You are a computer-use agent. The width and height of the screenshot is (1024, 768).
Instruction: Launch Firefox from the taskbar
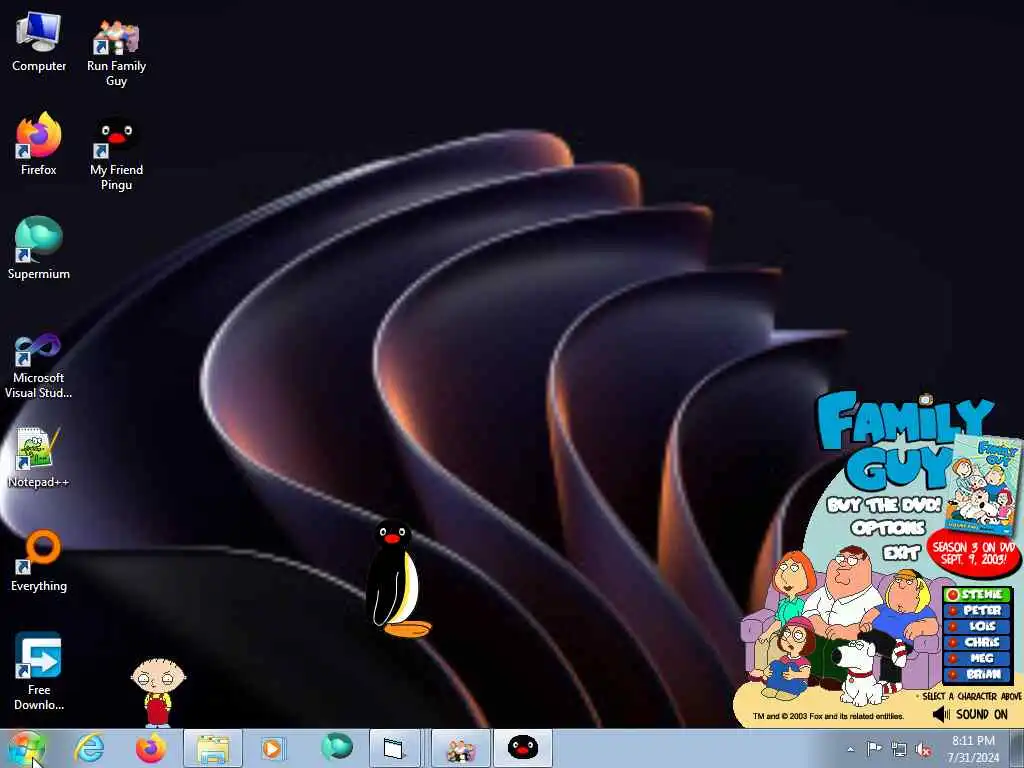pos(151,748)
